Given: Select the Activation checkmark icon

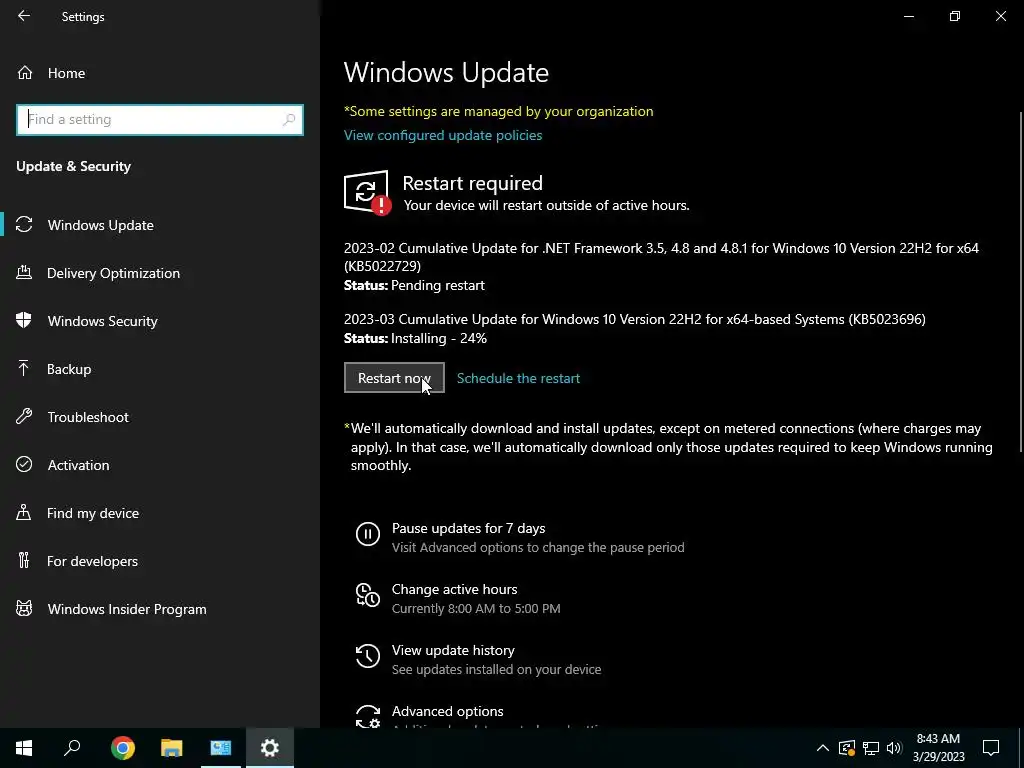Looking at the screenshot, I should [24, 464].
